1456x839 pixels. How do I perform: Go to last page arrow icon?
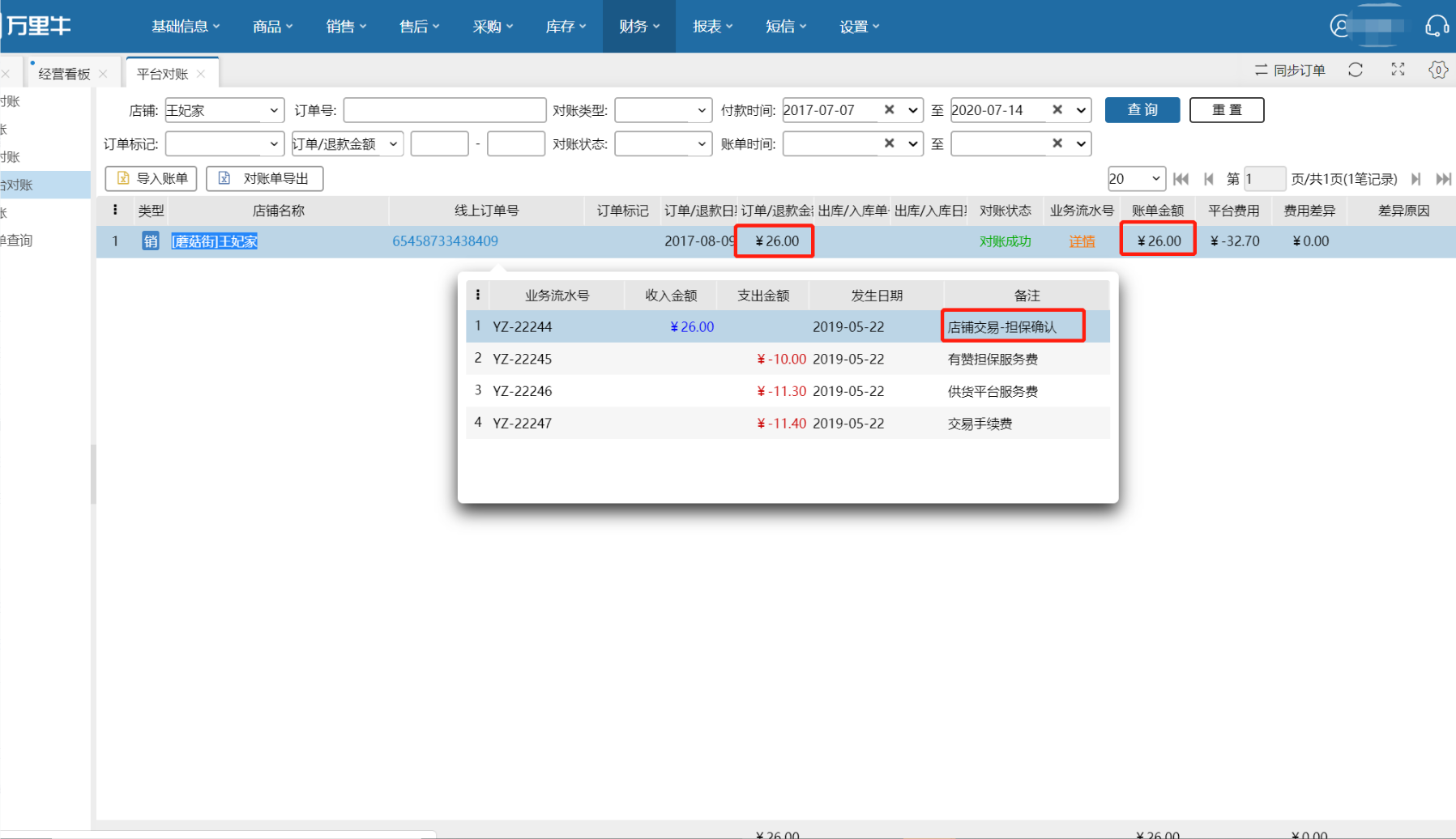click(x=1443, y=179)
